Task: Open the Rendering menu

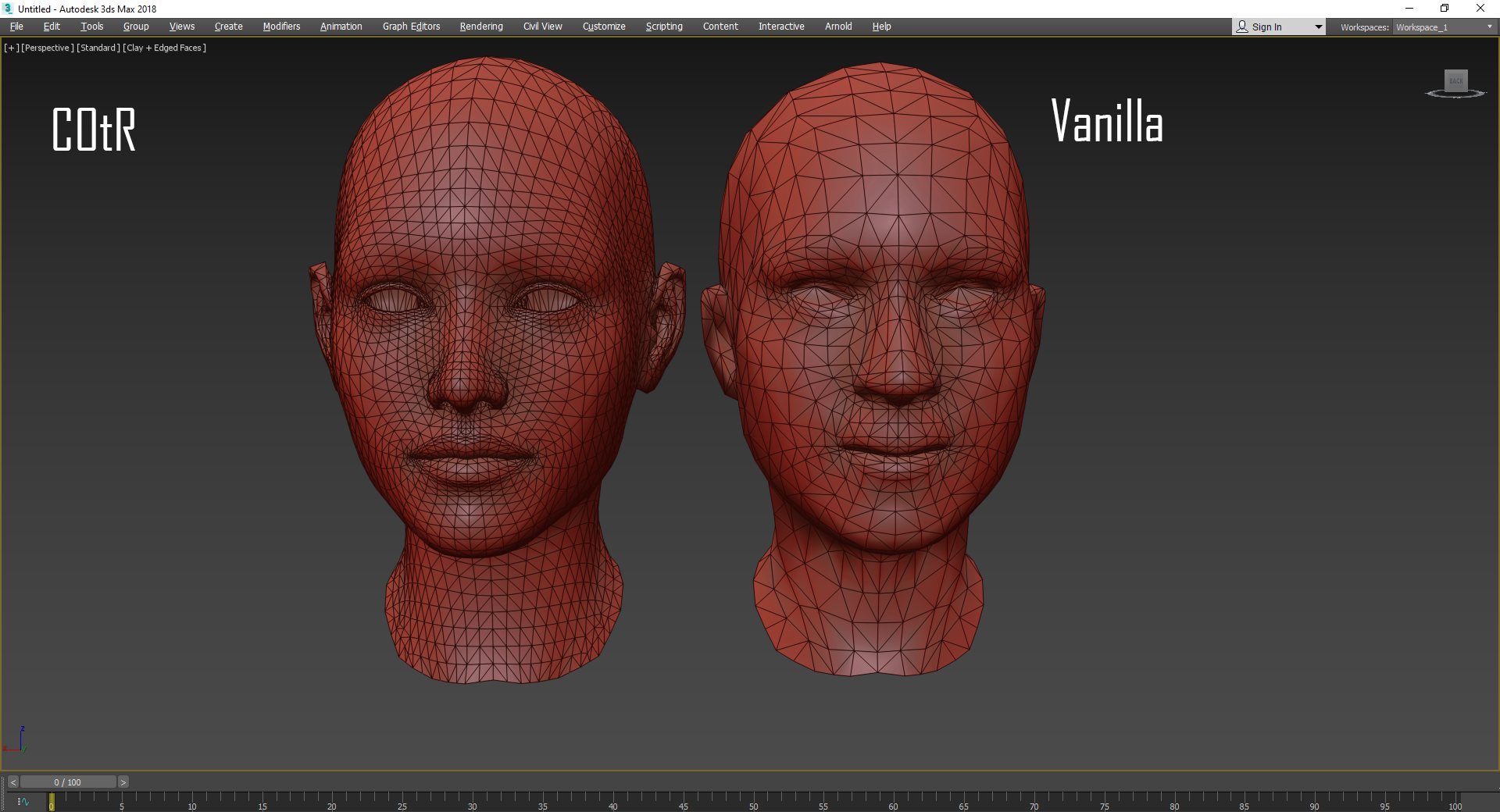Action: [x=481, y=27]
